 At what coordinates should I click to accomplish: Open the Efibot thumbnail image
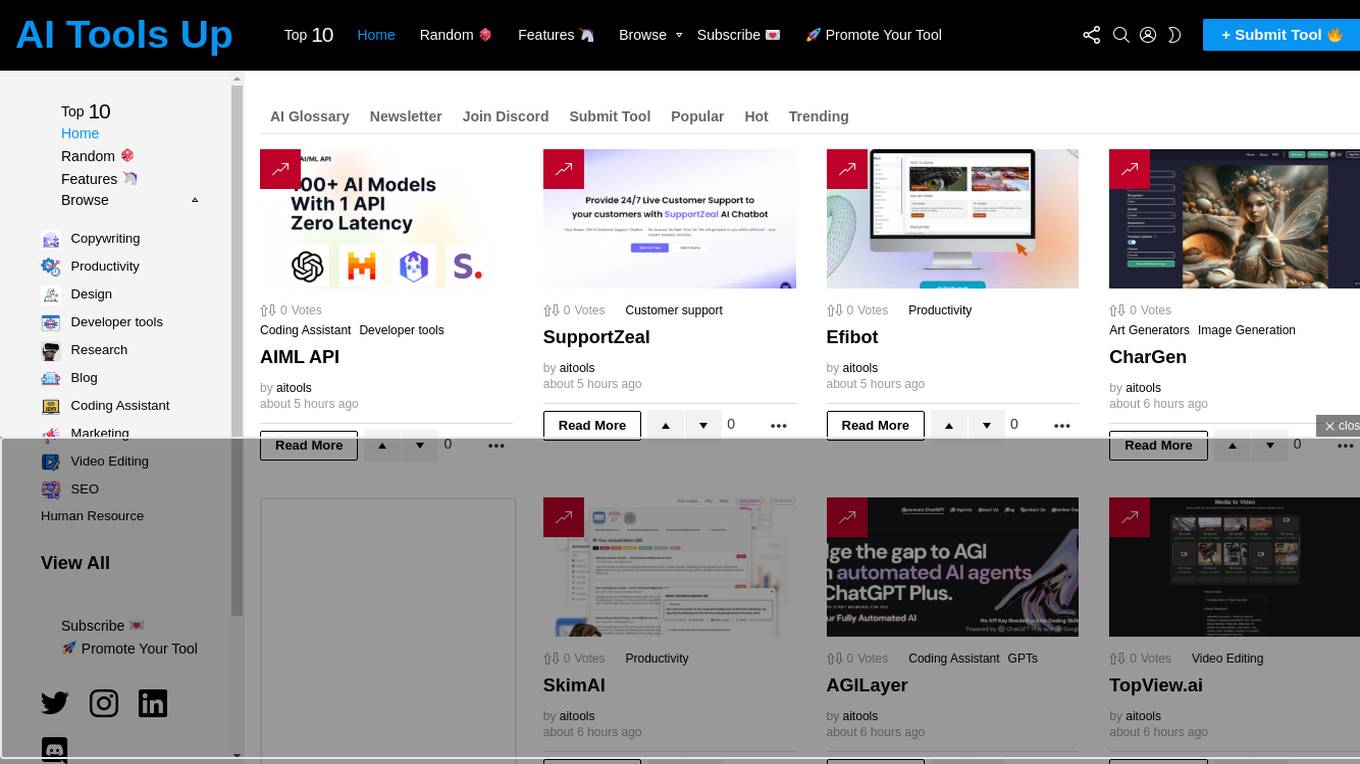952,219
